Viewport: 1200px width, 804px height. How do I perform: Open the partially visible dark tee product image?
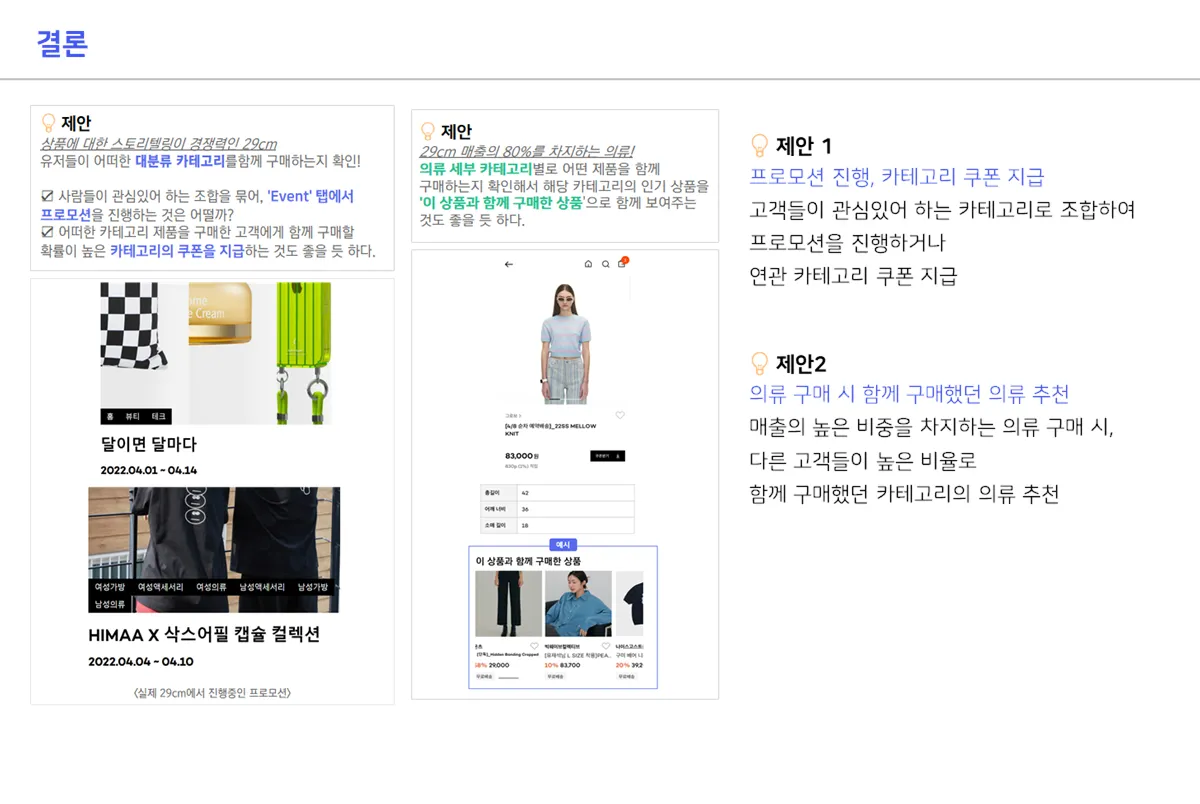click(x=630, y=604)
